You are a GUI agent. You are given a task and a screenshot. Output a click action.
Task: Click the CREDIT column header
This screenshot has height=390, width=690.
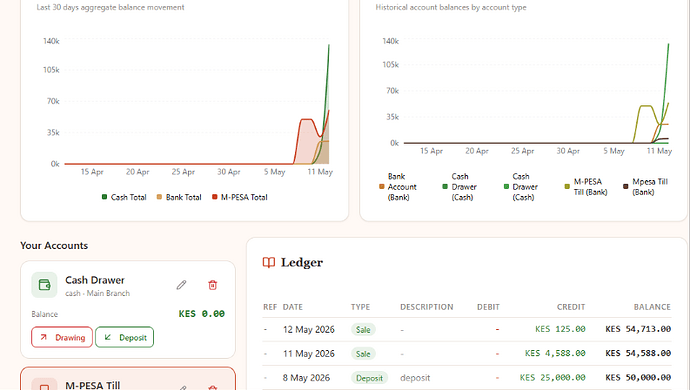[571, 307]
